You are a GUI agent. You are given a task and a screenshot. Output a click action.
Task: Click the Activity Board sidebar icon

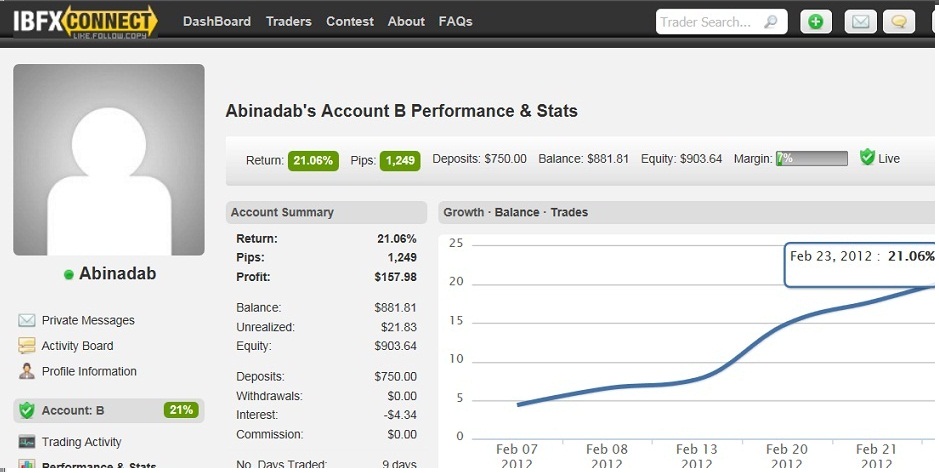tap(26, 346)
